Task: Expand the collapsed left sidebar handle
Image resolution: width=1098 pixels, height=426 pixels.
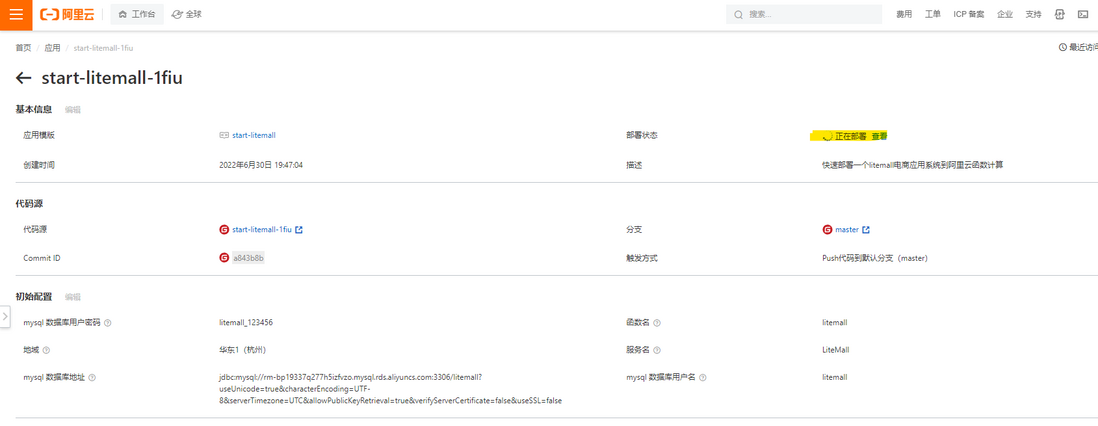Action: (x=4, y=317)
